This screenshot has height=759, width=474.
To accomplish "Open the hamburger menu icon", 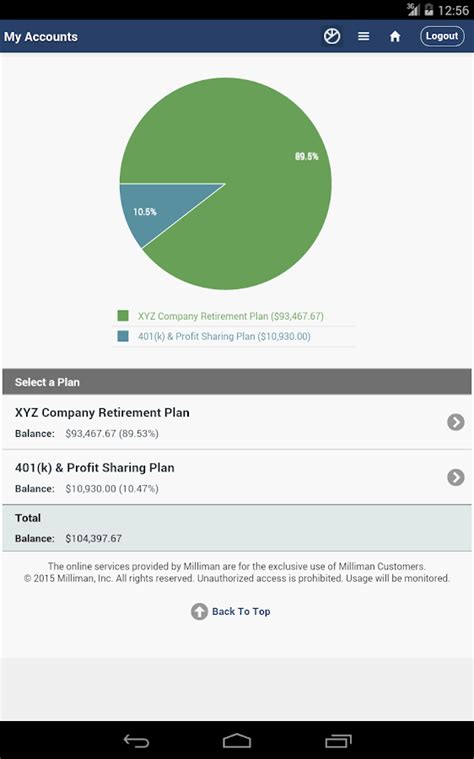I will [x=364, y=36].
